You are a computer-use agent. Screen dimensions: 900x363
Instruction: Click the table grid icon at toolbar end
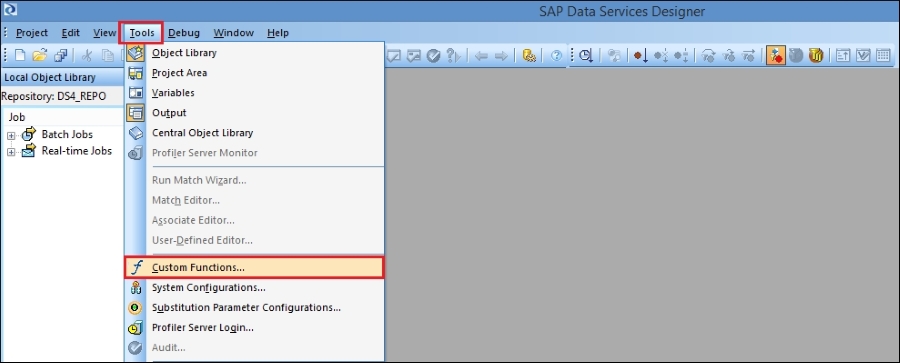point(883,55)
